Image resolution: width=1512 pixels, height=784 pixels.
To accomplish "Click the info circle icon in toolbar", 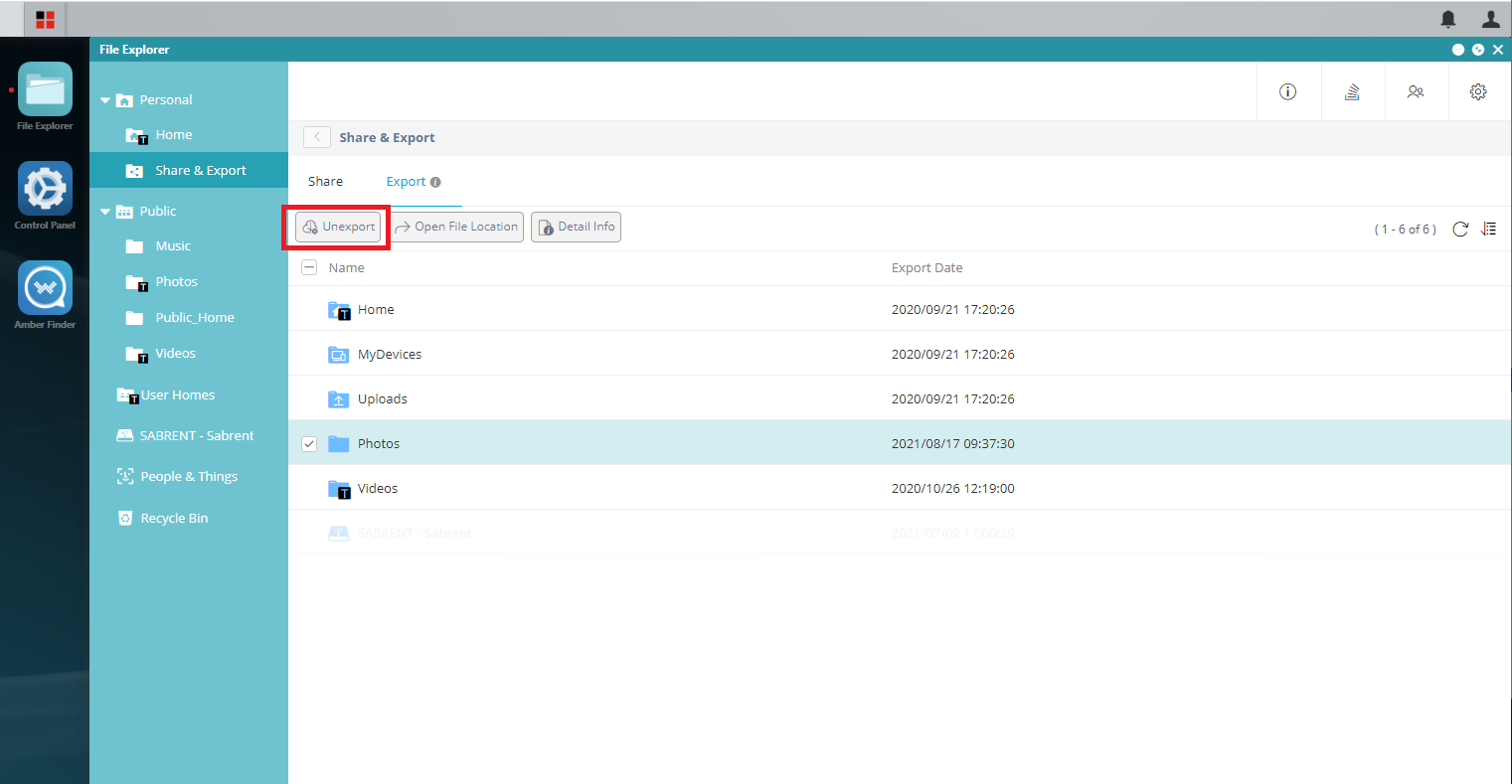I will pyautogui.click(x=1288, y=91).
